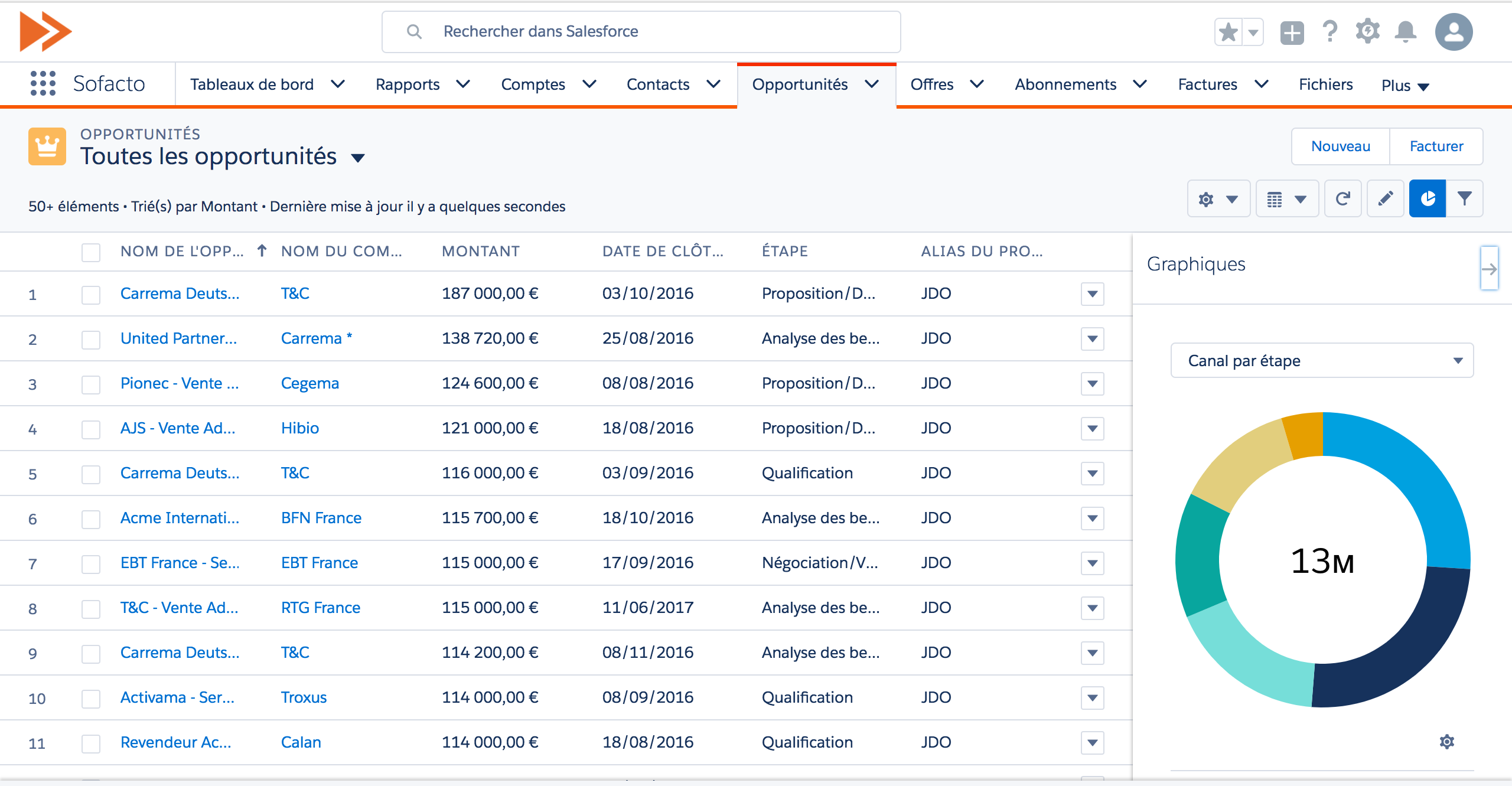The width and height of the screenshot is (1512, 786).
Task: Click the favorites star icon
Action: click(x=1228, y=32)
